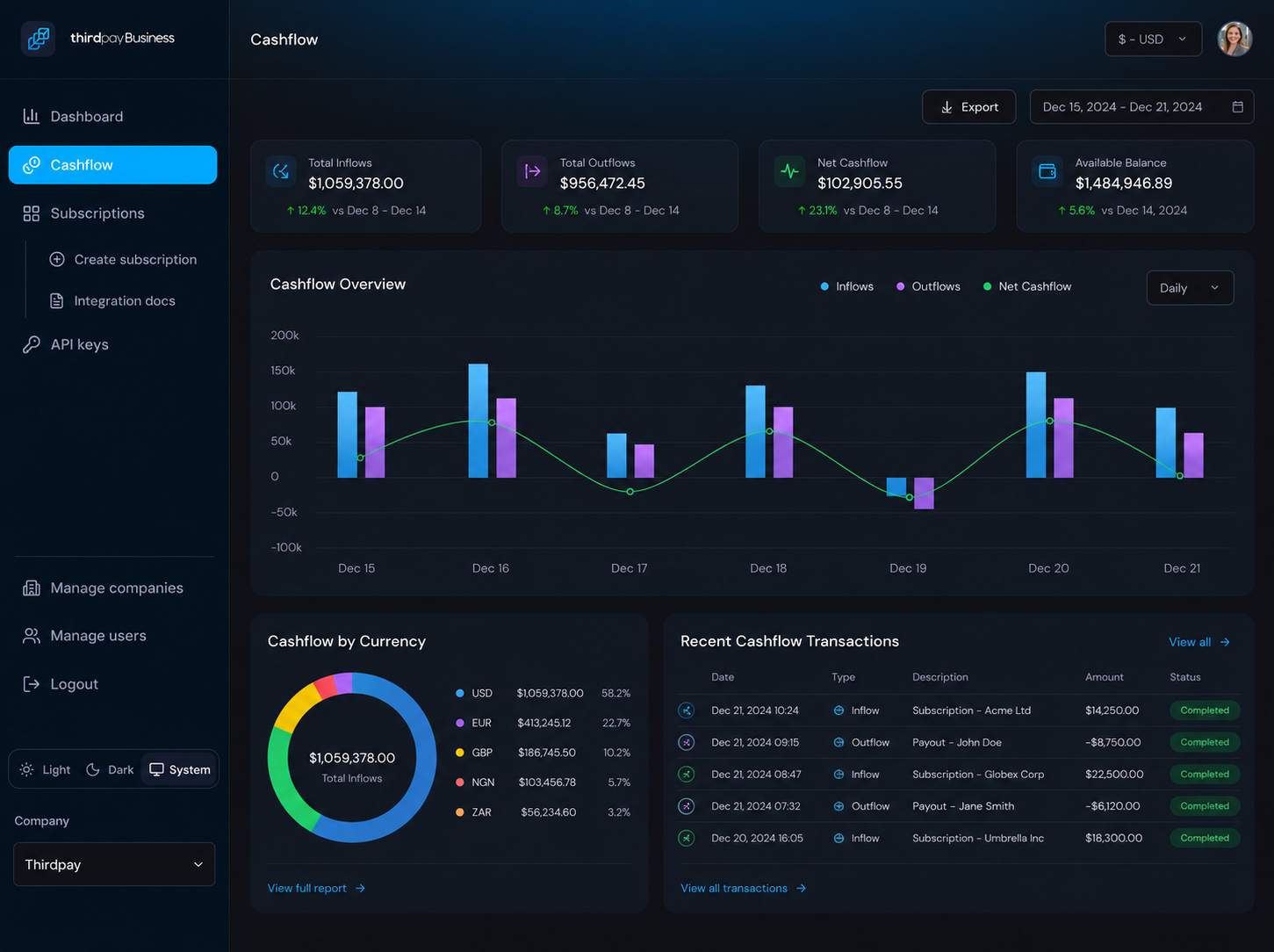Click Completed status for John Doe row

(x=1205, y=742)
